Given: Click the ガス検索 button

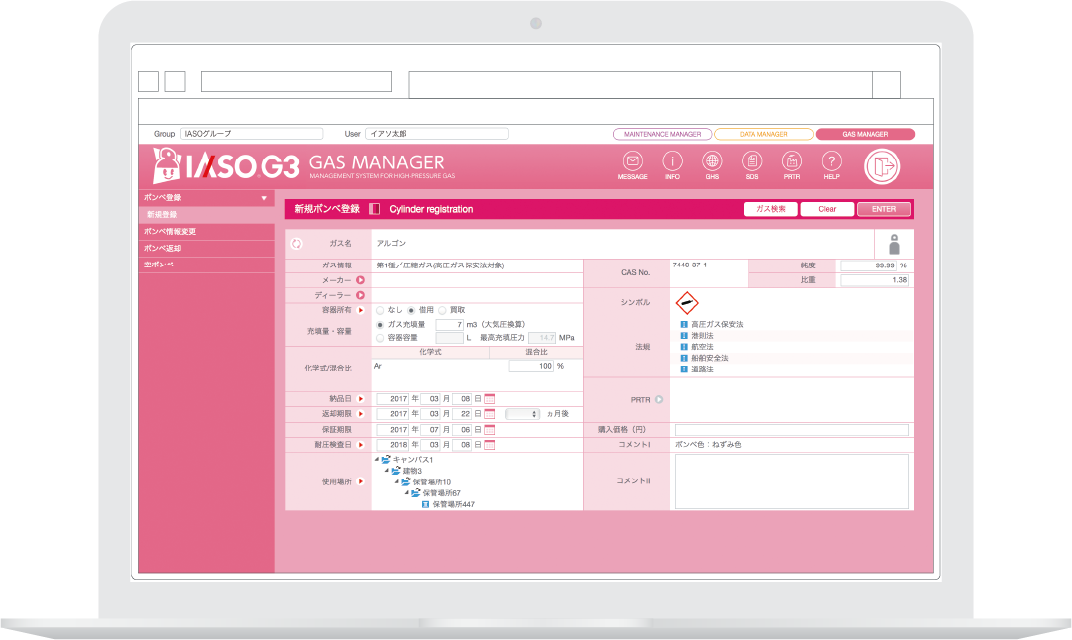Looking at the screenshot, I should (770, 209).
